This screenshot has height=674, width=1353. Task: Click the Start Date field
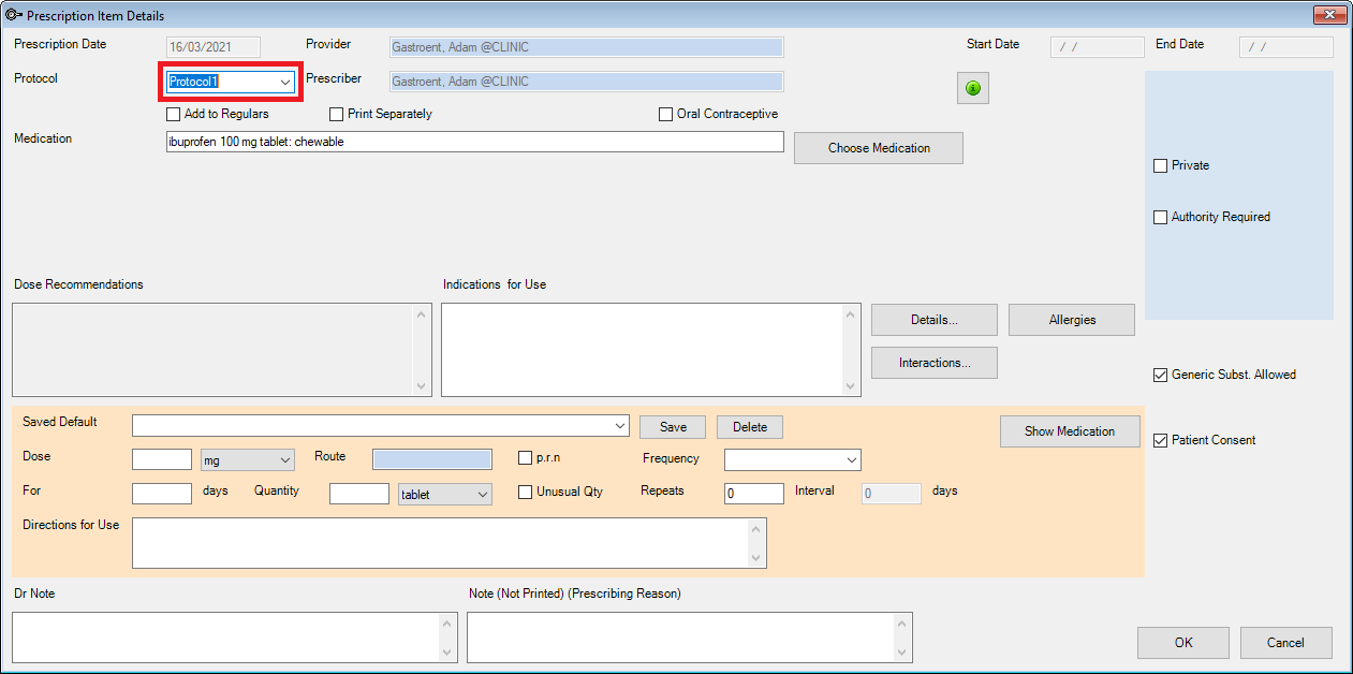(x=1097, y=47)
